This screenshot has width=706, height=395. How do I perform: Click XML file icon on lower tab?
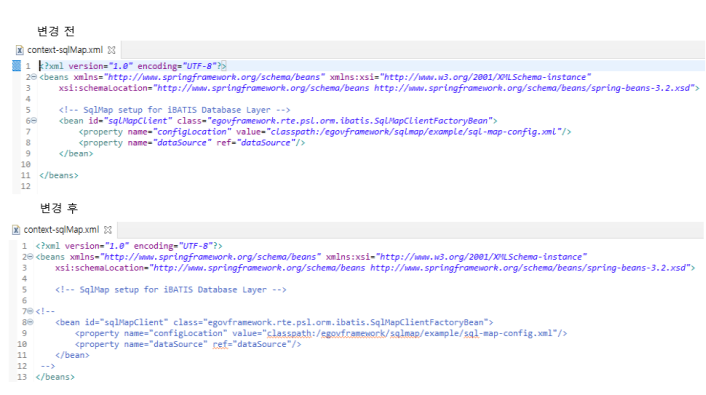[x=16, y=230]
